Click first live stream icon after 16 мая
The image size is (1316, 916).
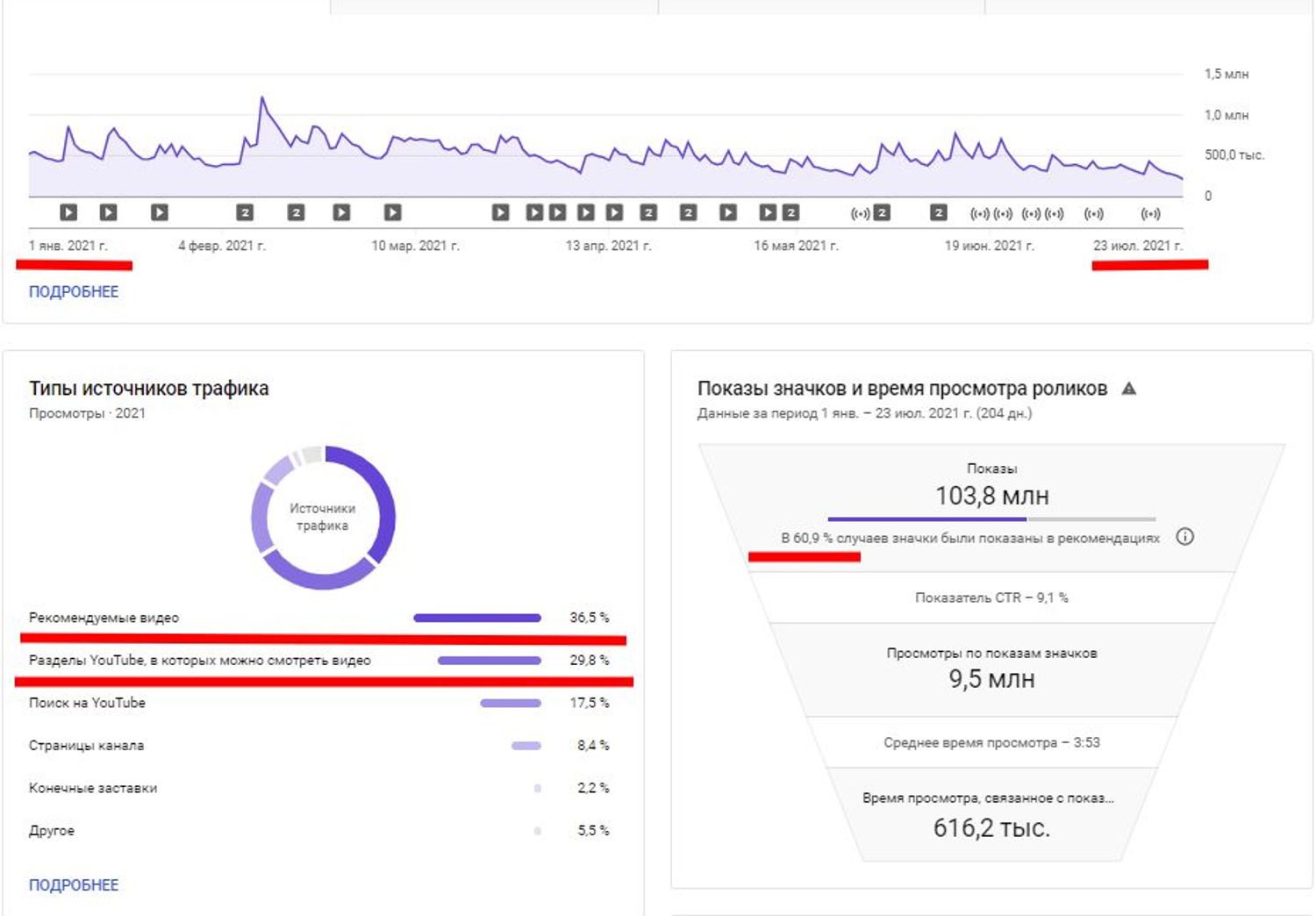coord(861,213)
